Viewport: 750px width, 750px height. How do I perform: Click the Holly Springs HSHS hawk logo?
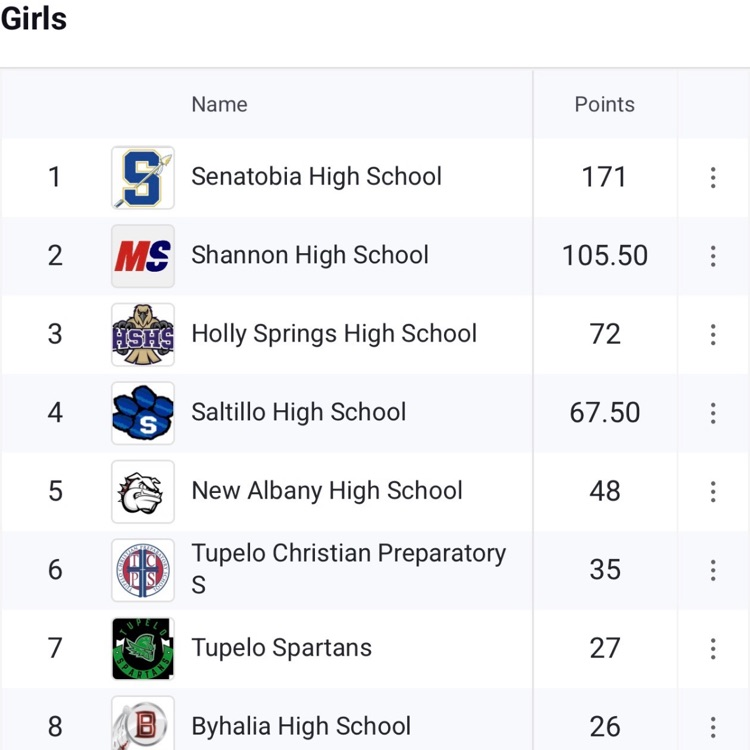143,335
